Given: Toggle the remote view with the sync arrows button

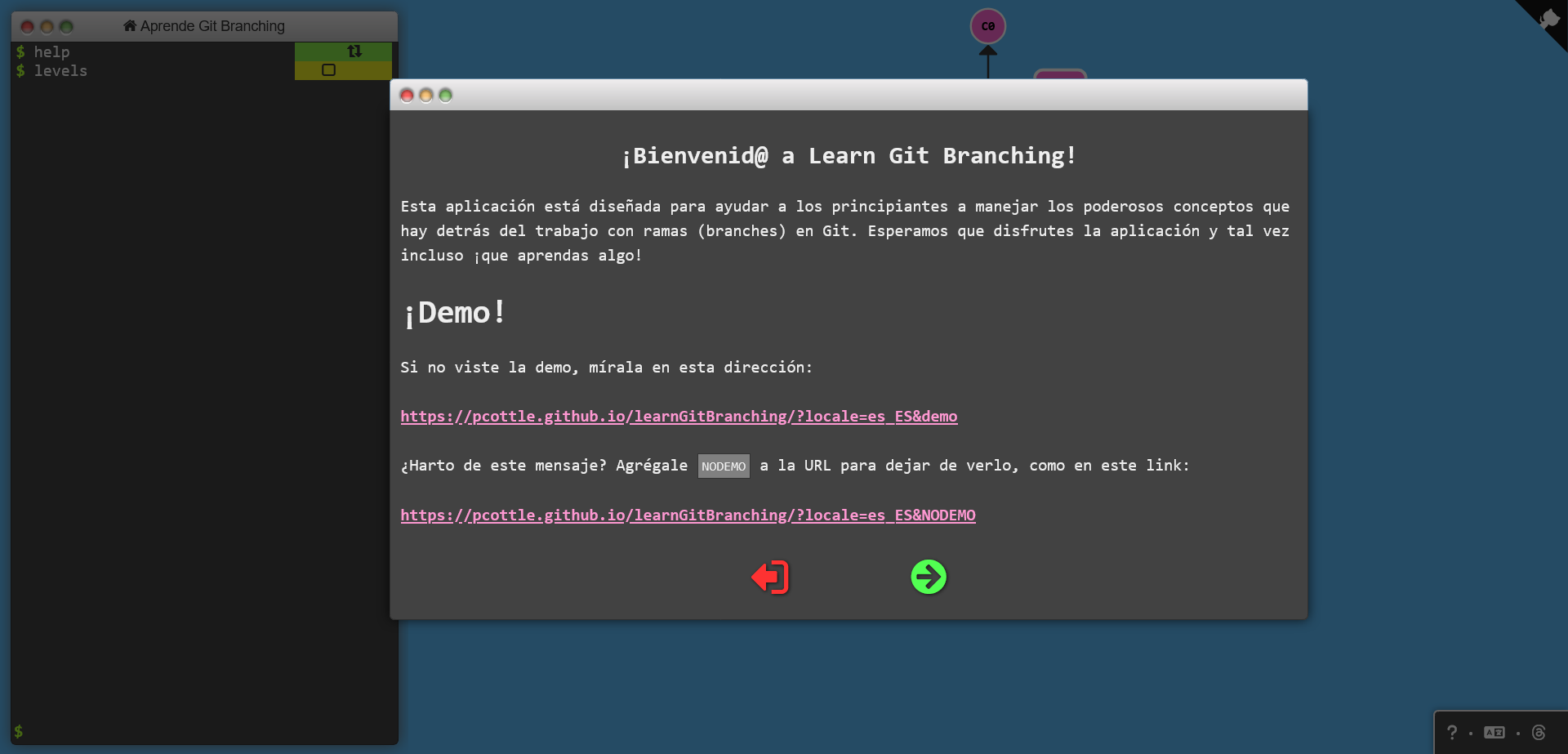Looking at the screenshot, I should click(x=354, y=51).
